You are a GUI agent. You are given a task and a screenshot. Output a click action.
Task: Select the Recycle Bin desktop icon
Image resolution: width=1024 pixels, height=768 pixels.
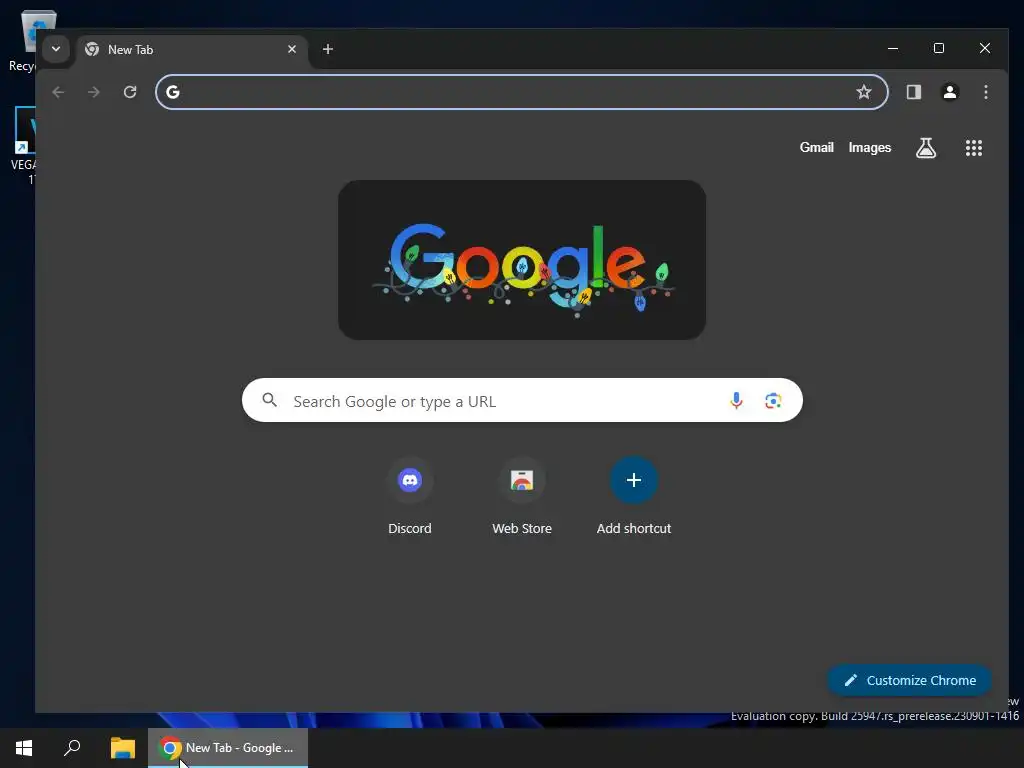(x=22, y=40)
